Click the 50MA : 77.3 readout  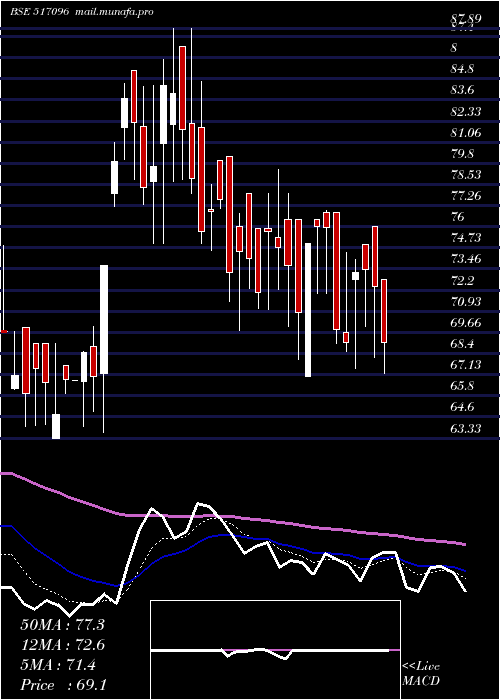coord(62,625)
